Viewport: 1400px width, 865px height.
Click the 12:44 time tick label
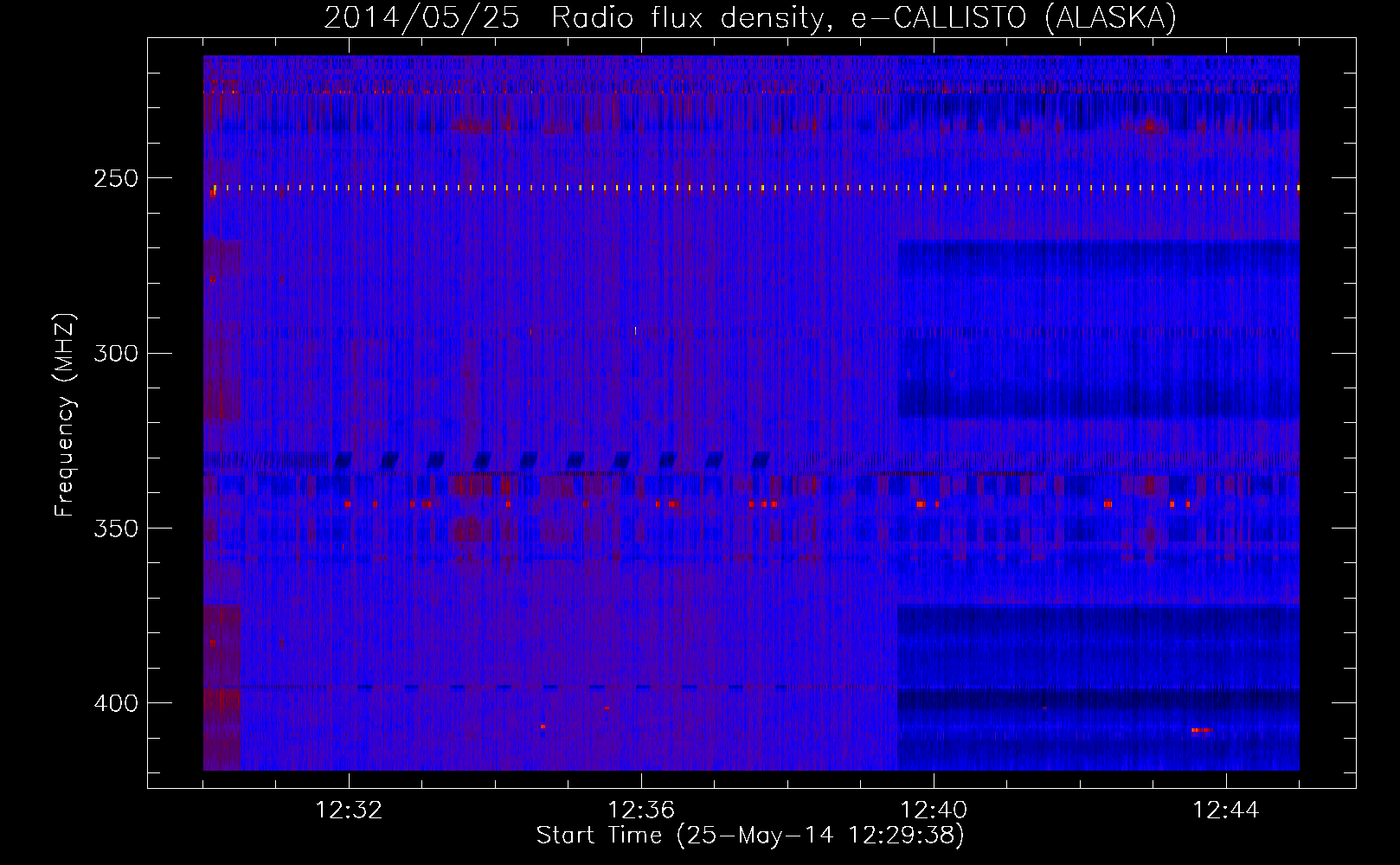point(1226,811)
